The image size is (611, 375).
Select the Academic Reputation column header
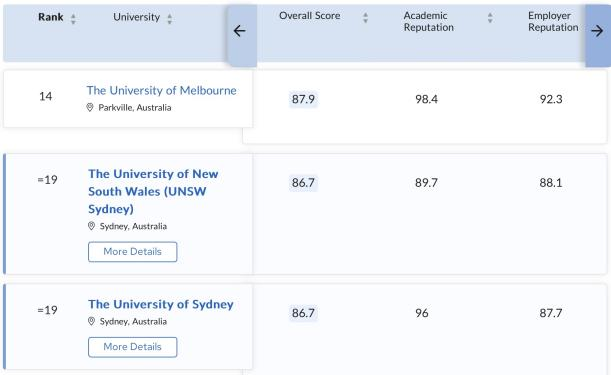click(x=429, y=21)
